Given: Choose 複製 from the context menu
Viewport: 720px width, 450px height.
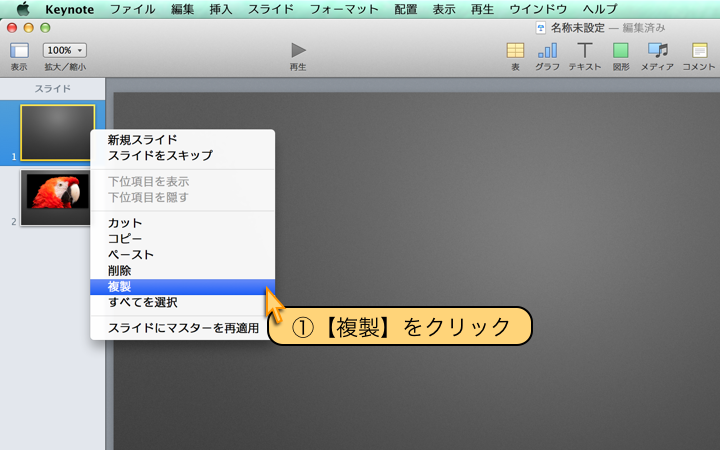Looking at the screenshot, I should 120,287.
